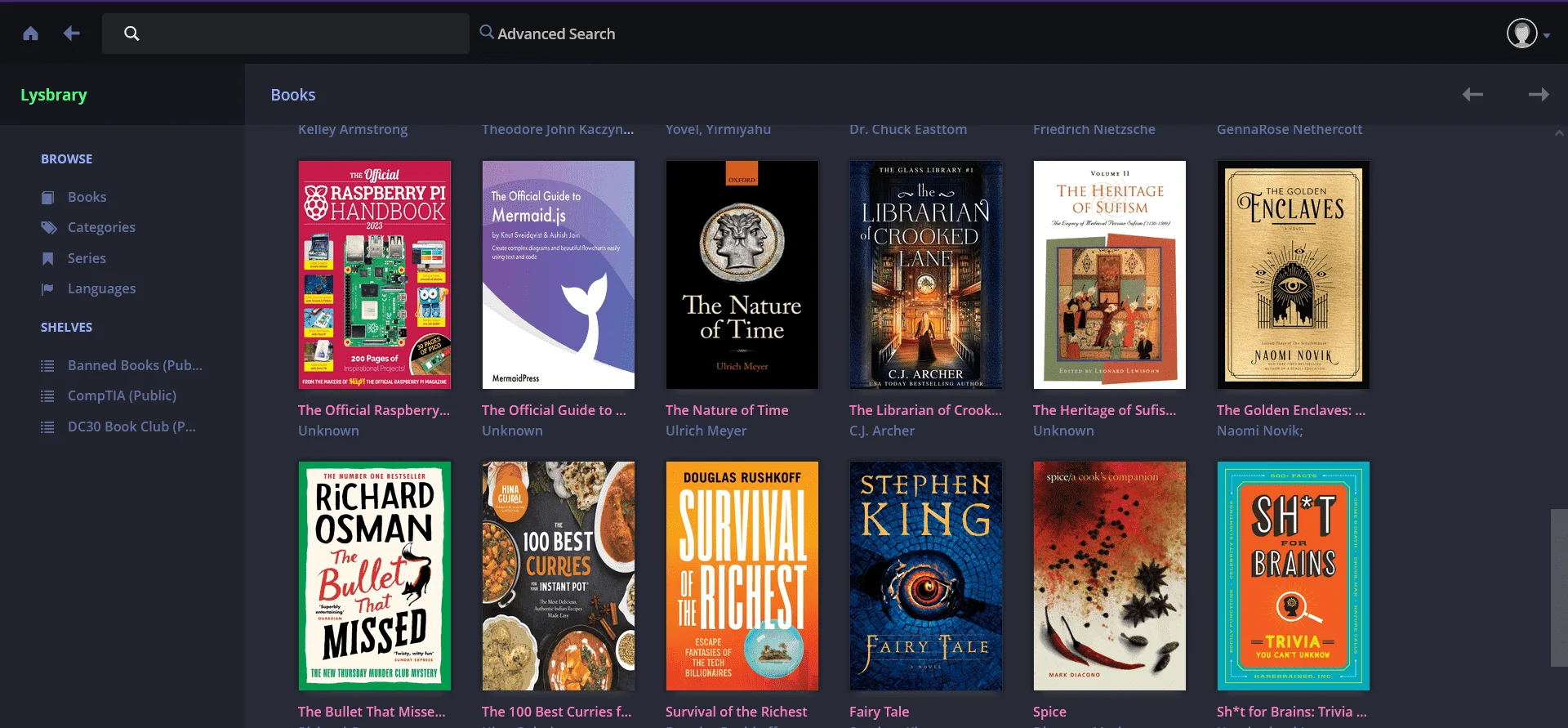The image size is (1568, 728).
Task: Click author Naomi Novik
Action: point(1259,431)
